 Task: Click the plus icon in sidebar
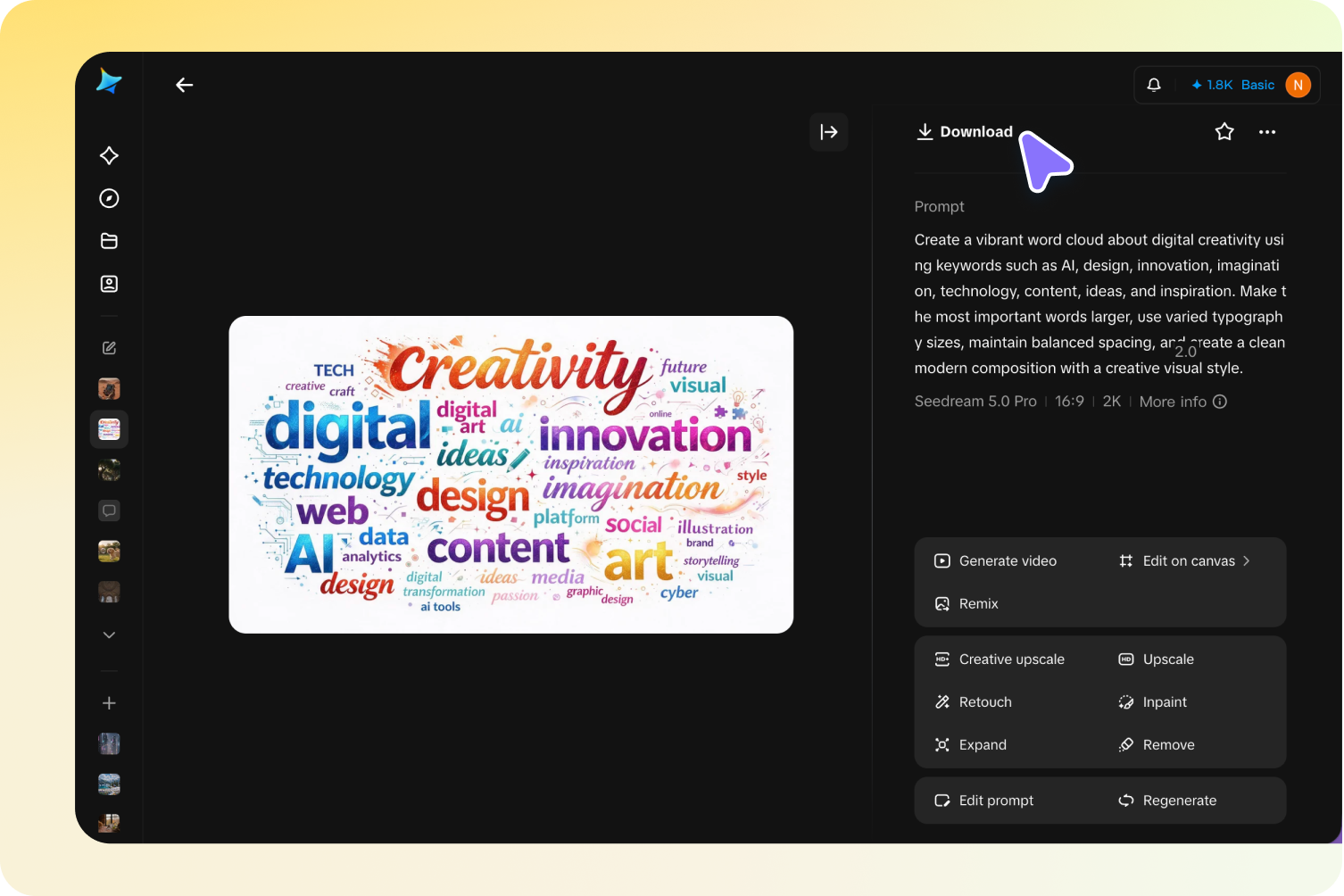[109, 703]
